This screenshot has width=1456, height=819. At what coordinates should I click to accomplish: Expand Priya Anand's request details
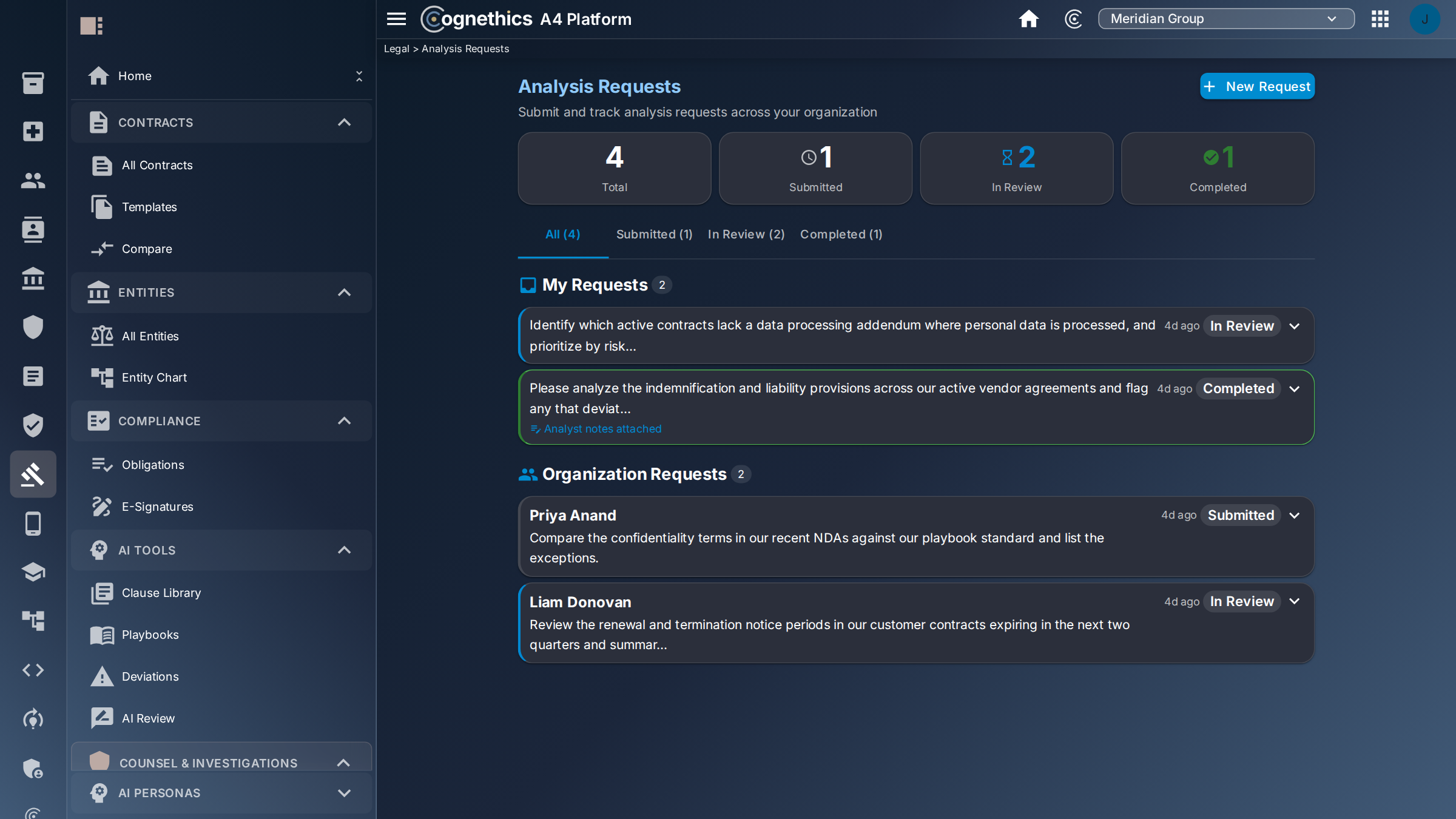(x=1294, y=515)
